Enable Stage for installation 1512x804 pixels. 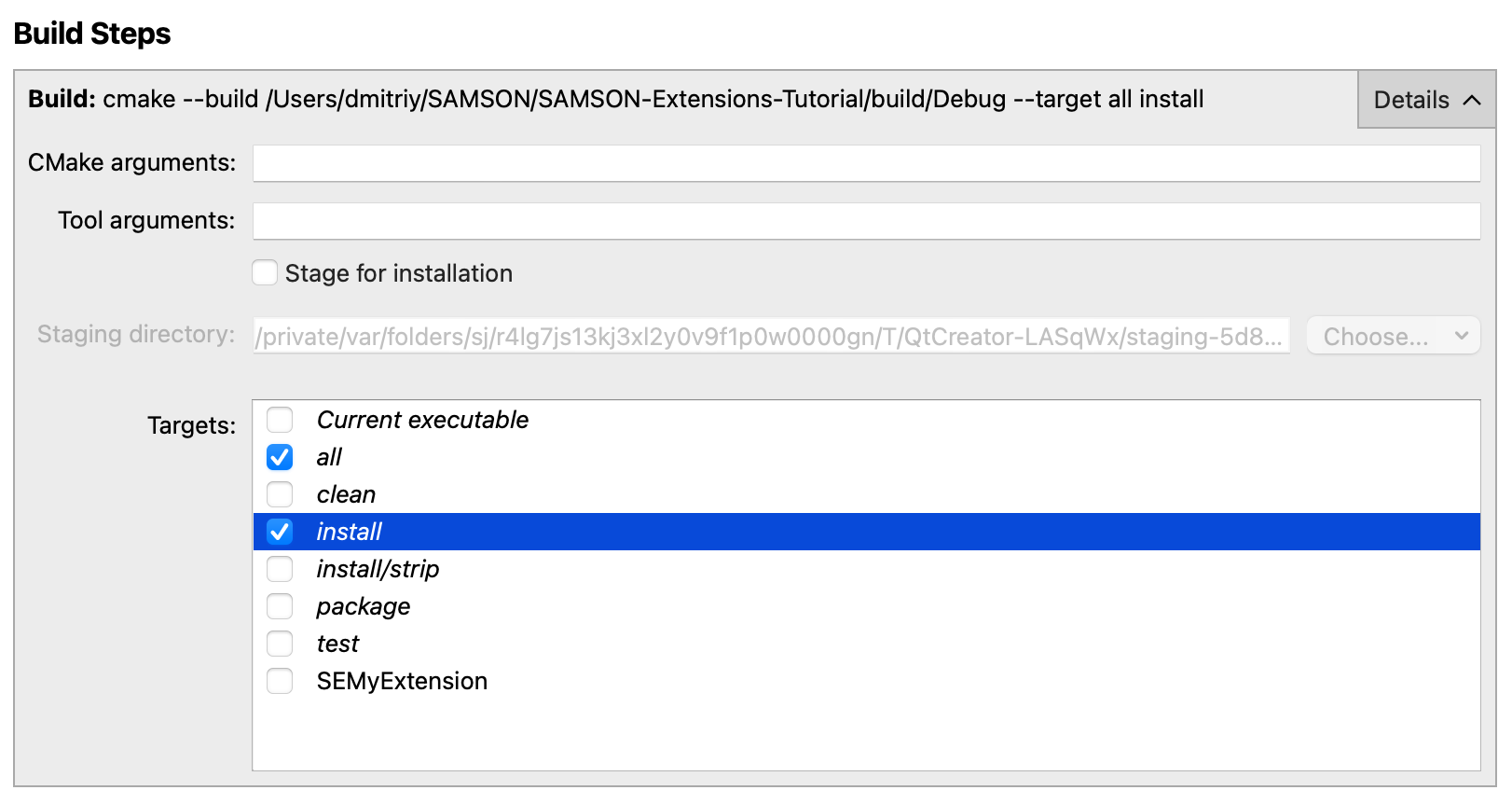tap(265, 272)
